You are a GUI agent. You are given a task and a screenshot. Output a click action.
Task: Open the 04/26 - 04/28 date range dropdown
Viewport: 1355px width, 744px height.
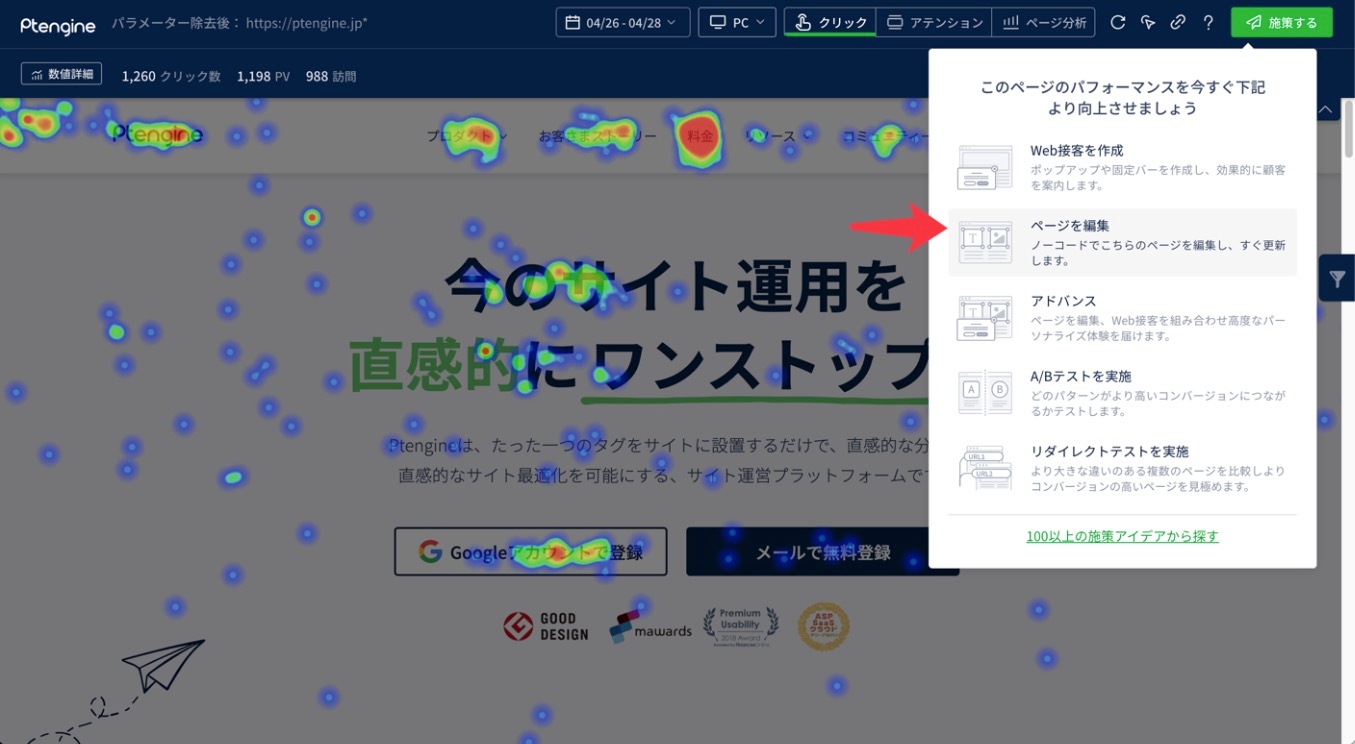(622, 22)
